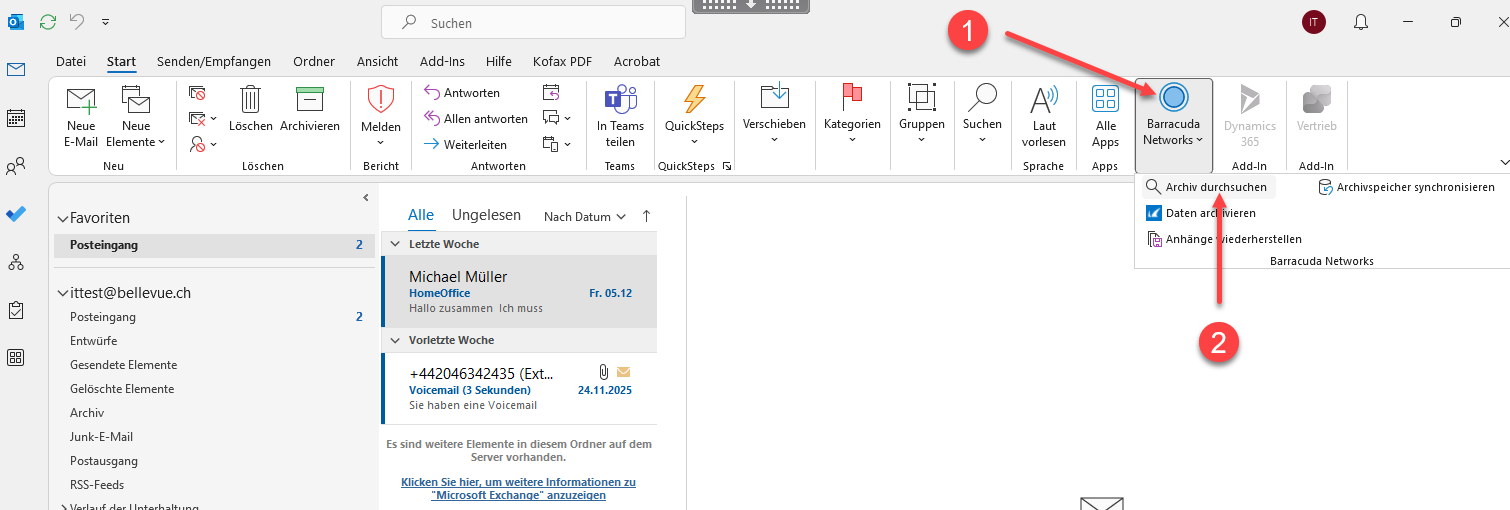1510x510 pixels.
Task: Open the Melden report dropdown
Action: (x=381, y=117)
